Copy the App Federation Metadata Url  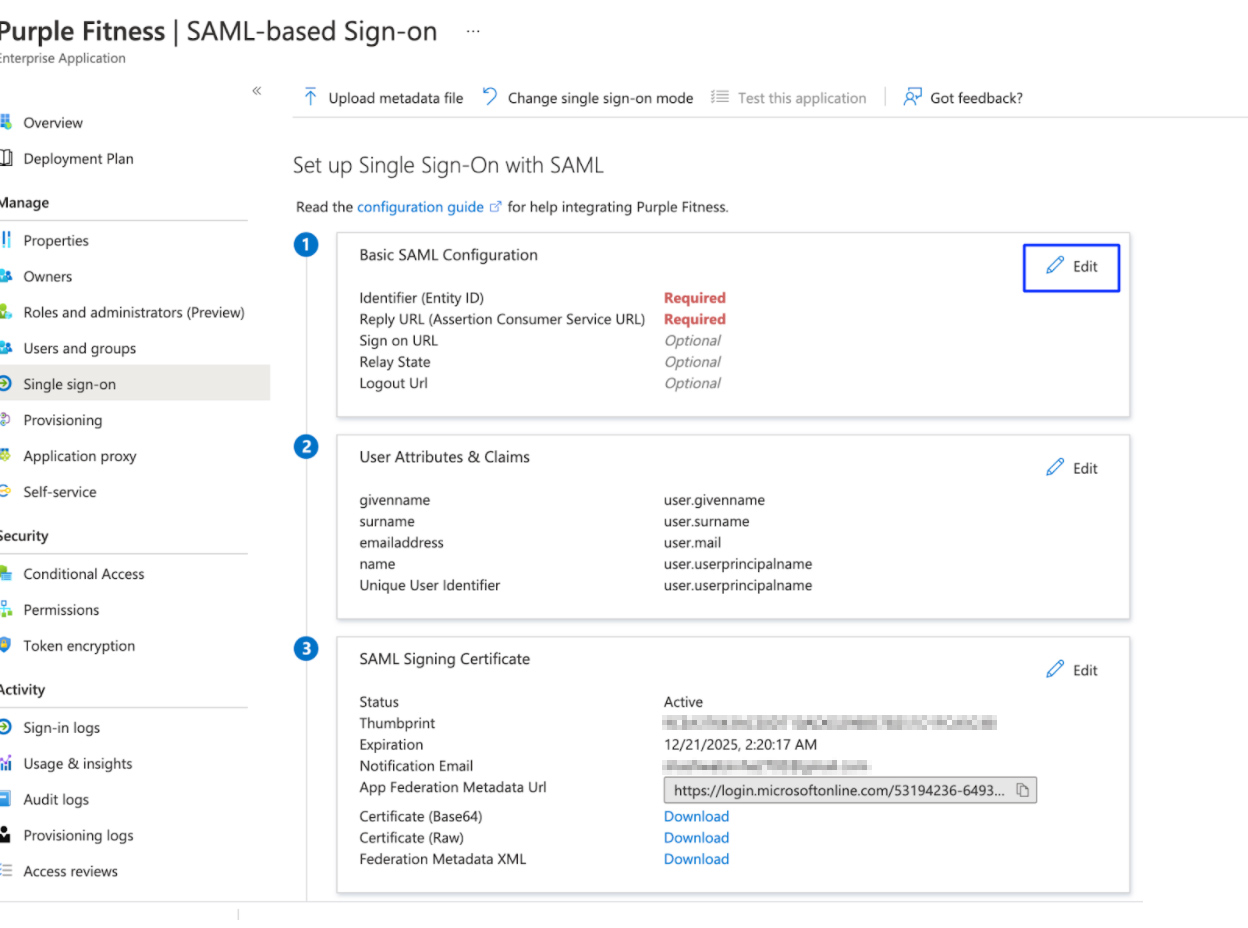point(1023,790)
